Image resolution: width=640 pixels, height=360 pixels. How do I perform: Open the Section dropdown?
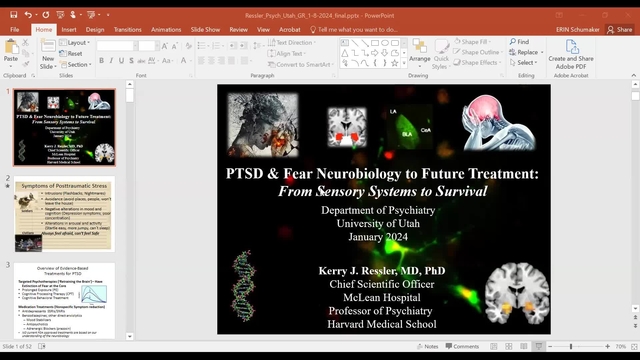pyautogui.click(x=76, y=64)
